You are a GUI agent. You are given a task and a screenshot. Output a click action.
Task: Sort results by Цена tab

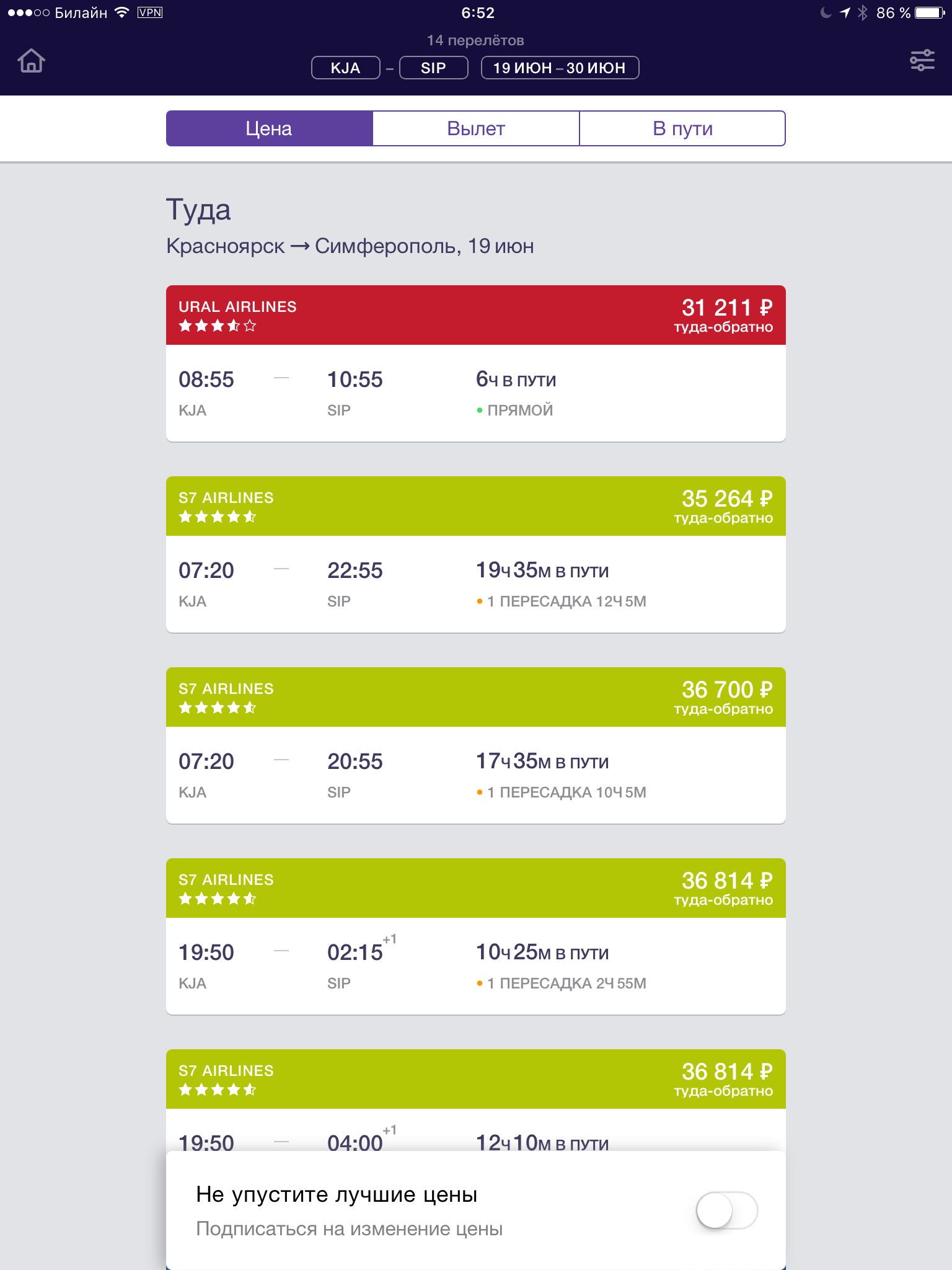coord(269,128)
